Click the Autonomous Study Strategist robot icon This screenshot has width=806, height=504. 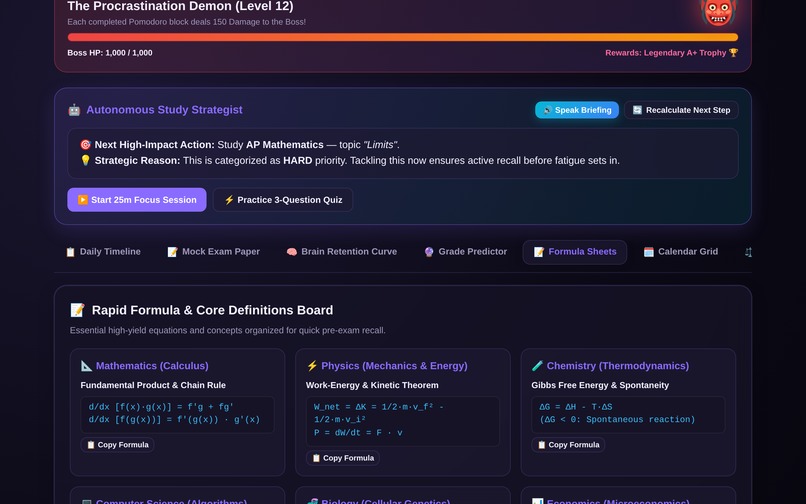click(x=74, y=110)
